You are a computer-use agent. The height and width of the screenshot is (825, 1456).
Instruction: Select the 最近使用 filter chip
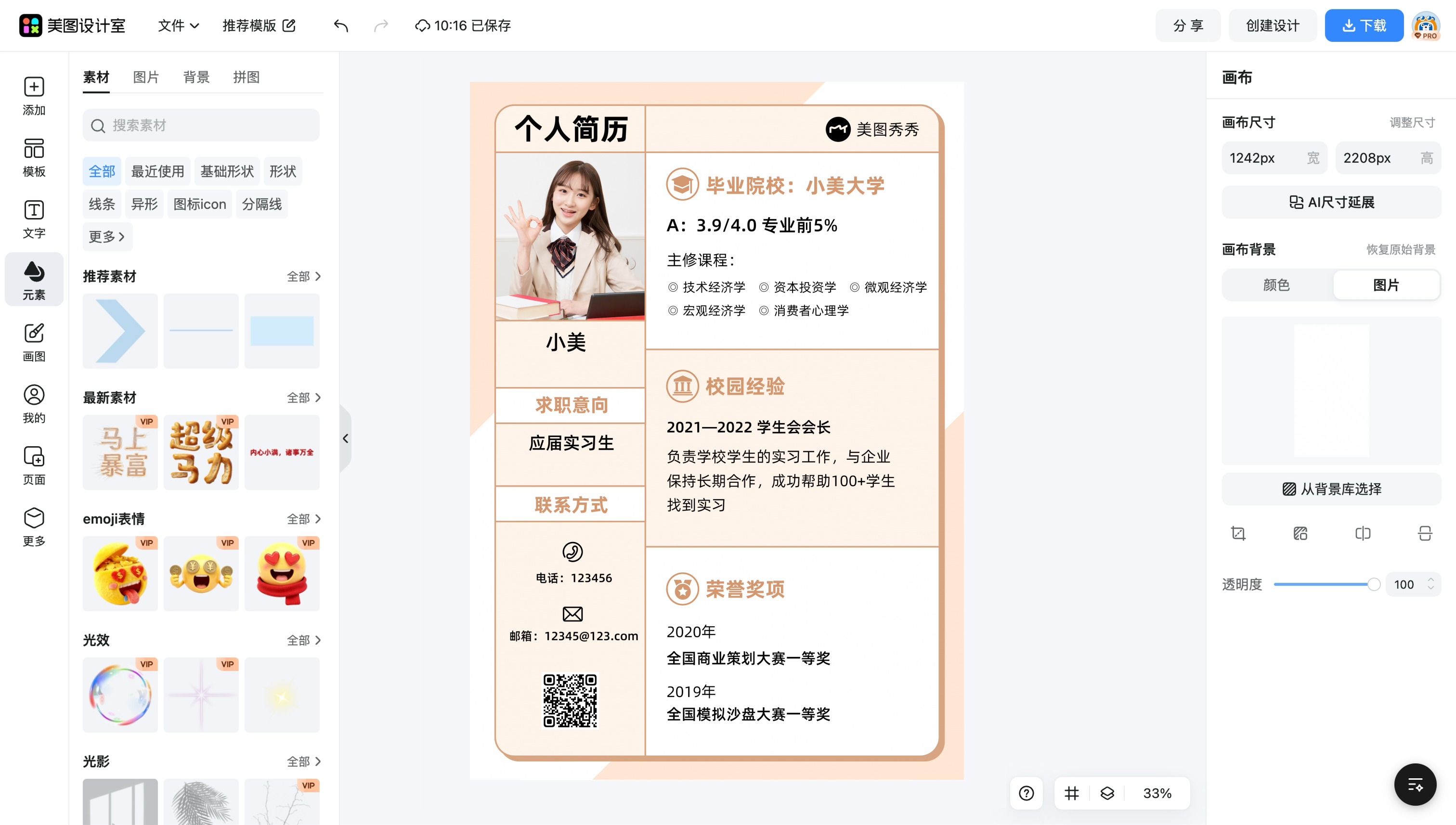pos(157,172)
